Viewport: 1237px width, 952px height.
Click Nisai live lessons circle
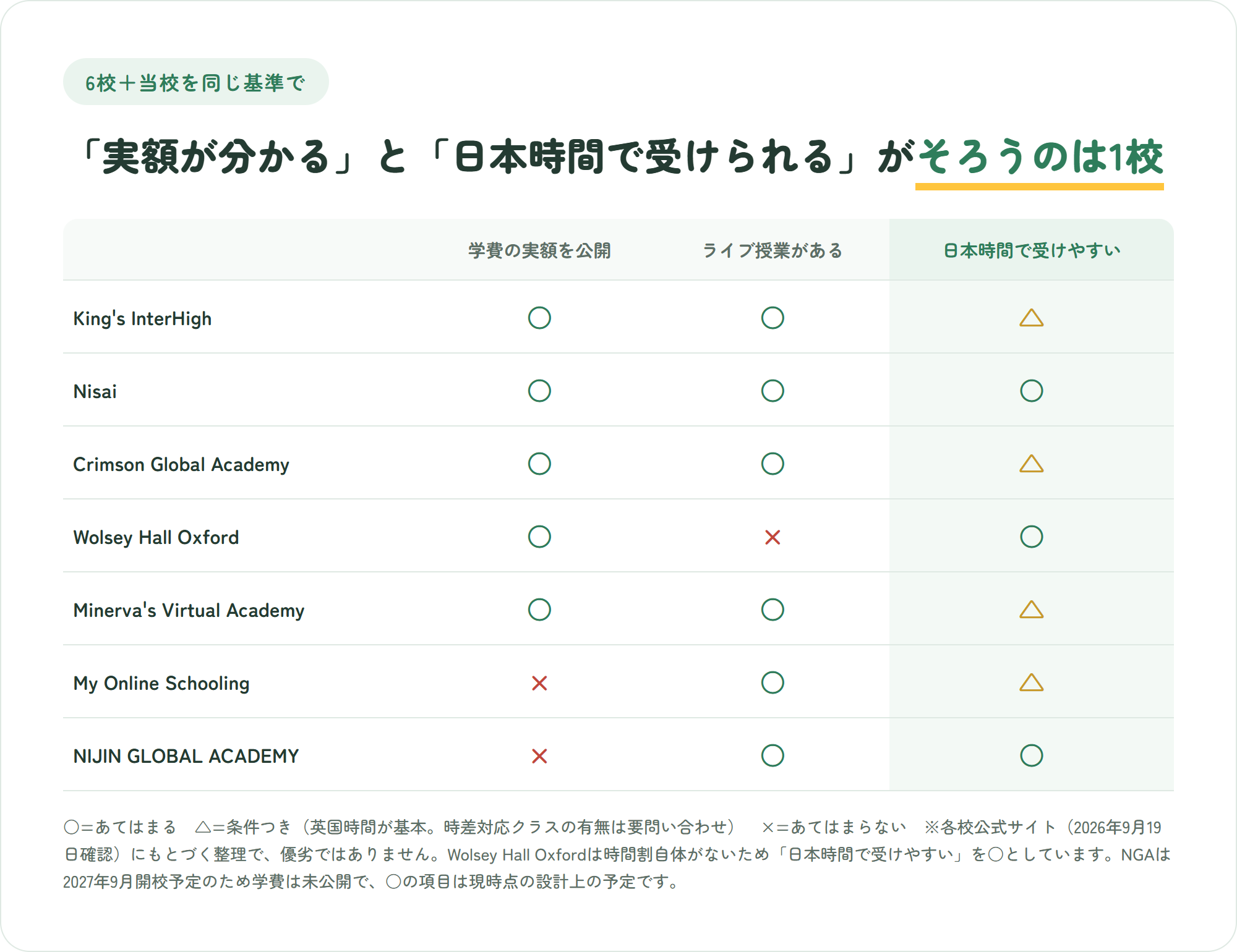pyautogui.click(x=773, y=391)
